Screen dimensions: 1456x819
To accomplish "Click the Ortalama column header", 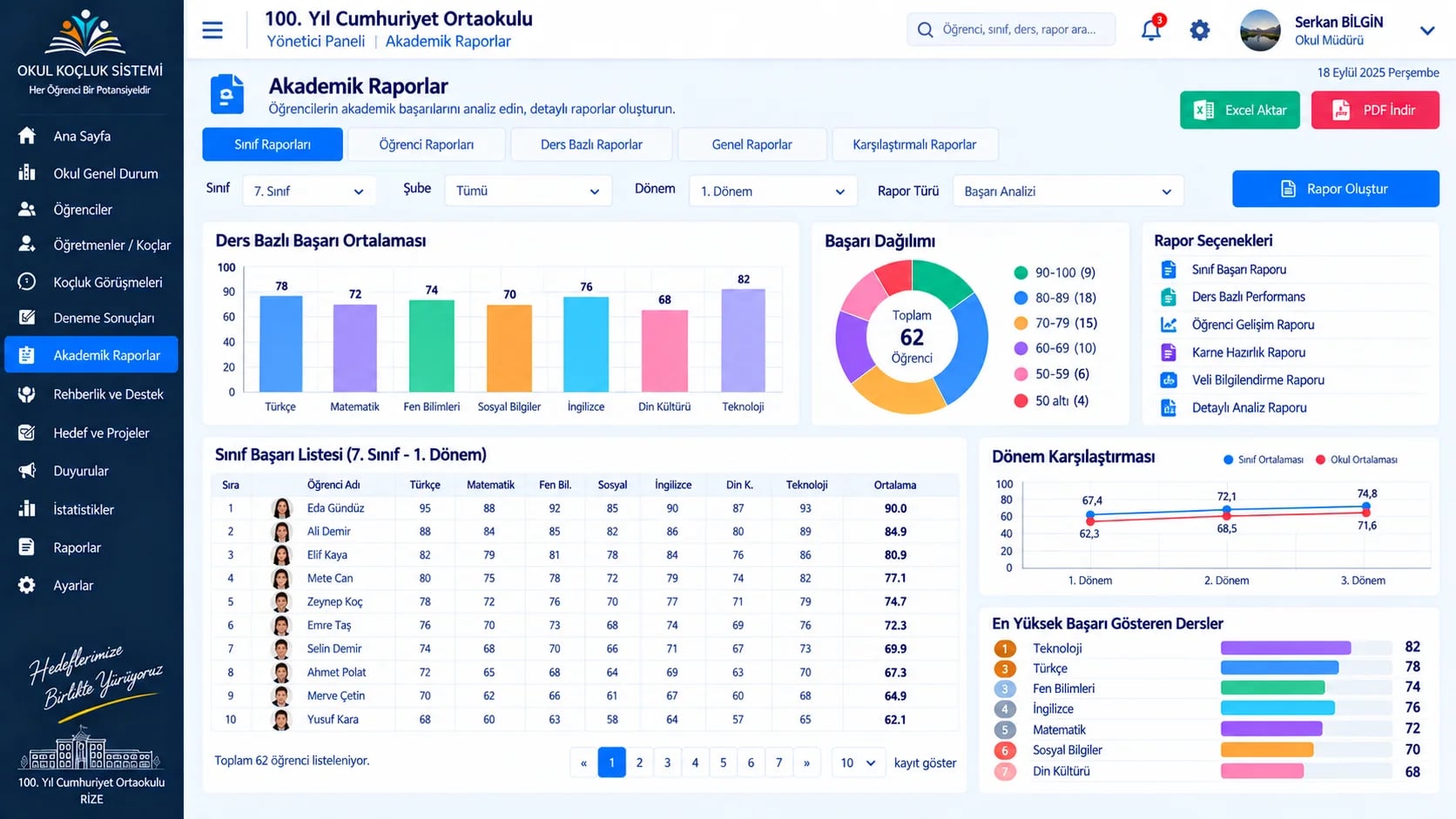I will point(895,485).
